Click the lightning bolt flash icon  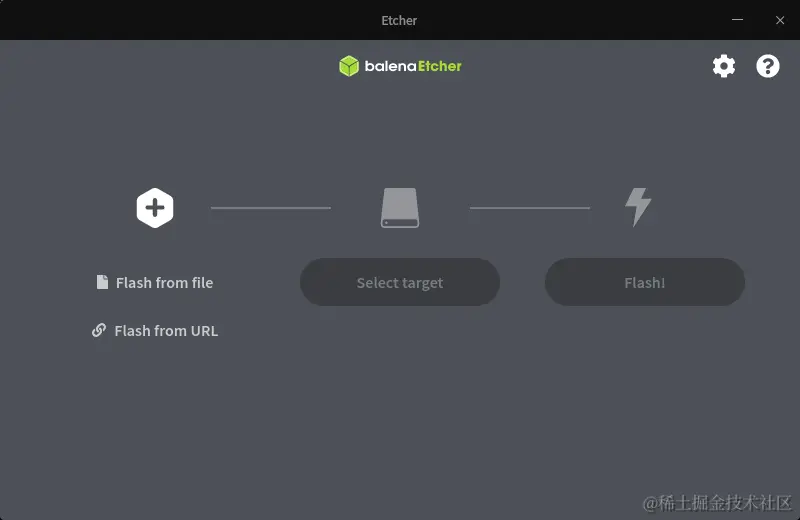(638, 207)
